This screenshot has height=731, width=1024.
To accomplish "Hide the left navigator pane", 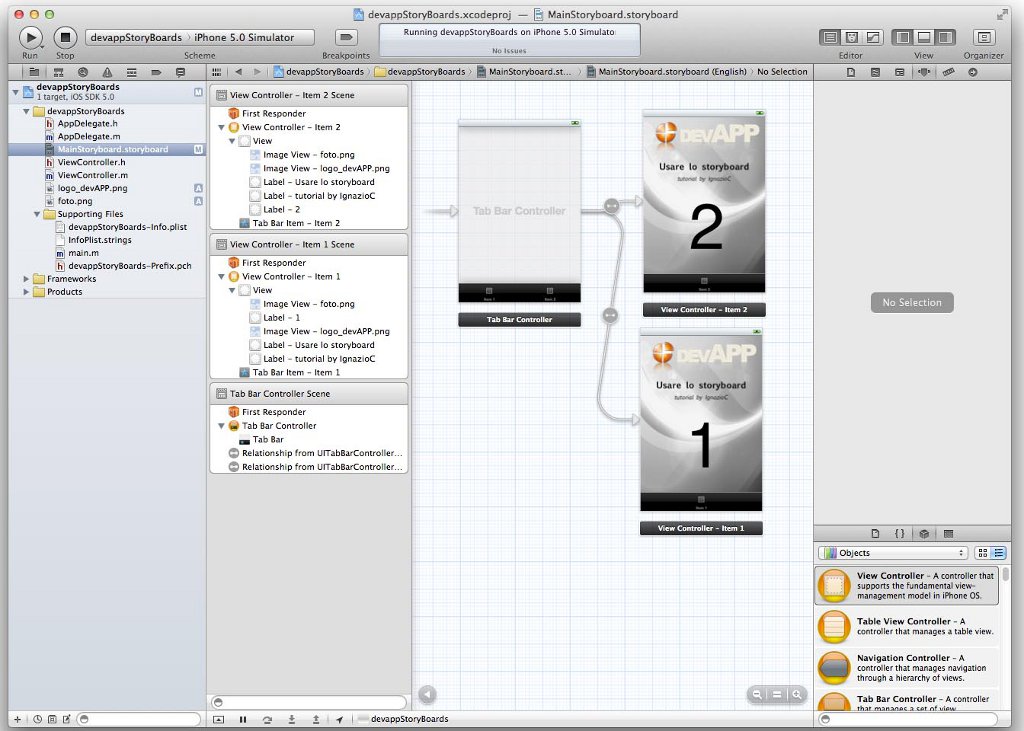I will (x=902, y=37).
